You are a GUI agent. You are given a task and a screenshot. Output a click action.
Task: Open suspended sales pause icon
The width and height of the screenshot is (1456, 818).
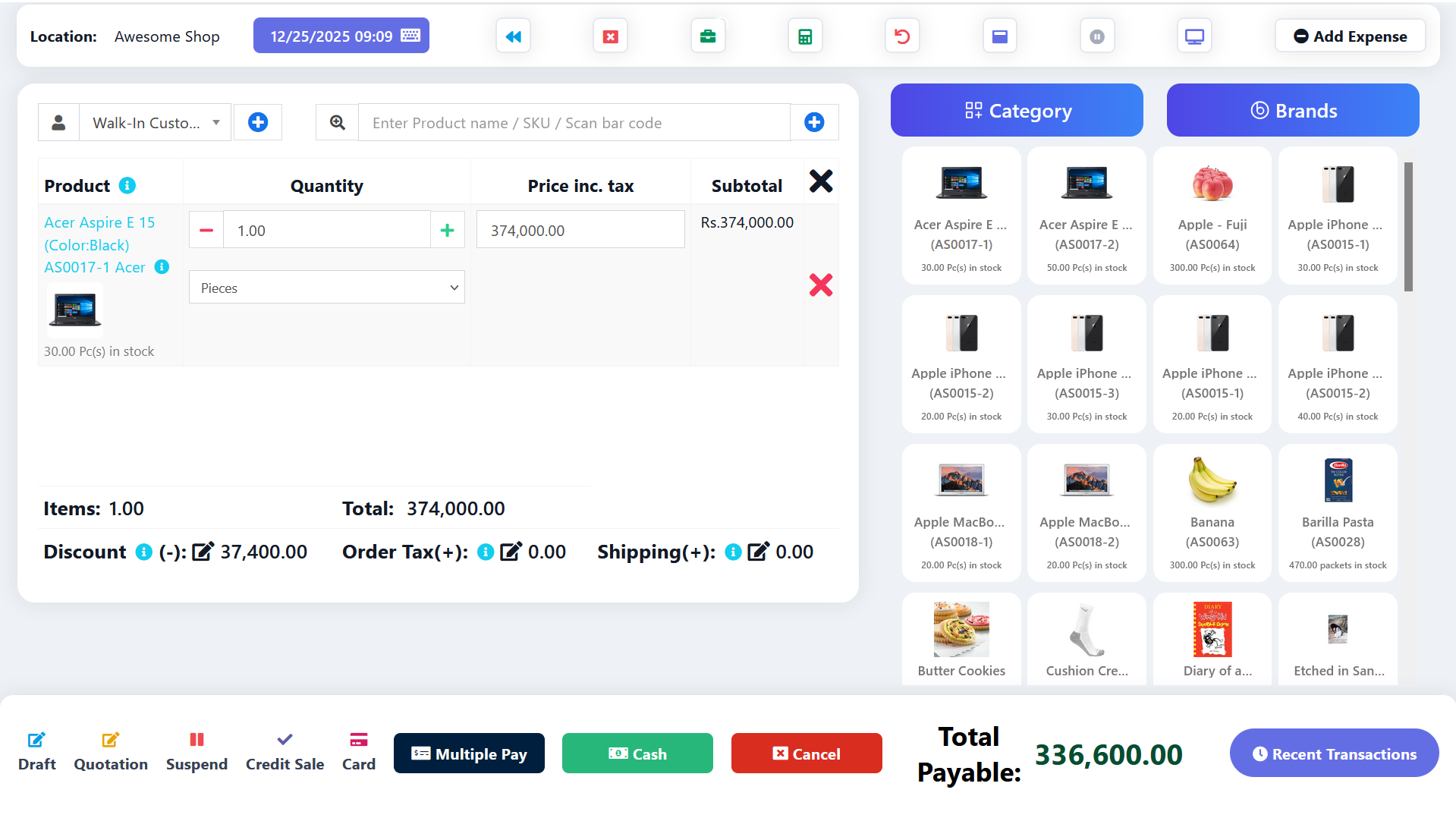[x=1096, y=36]
